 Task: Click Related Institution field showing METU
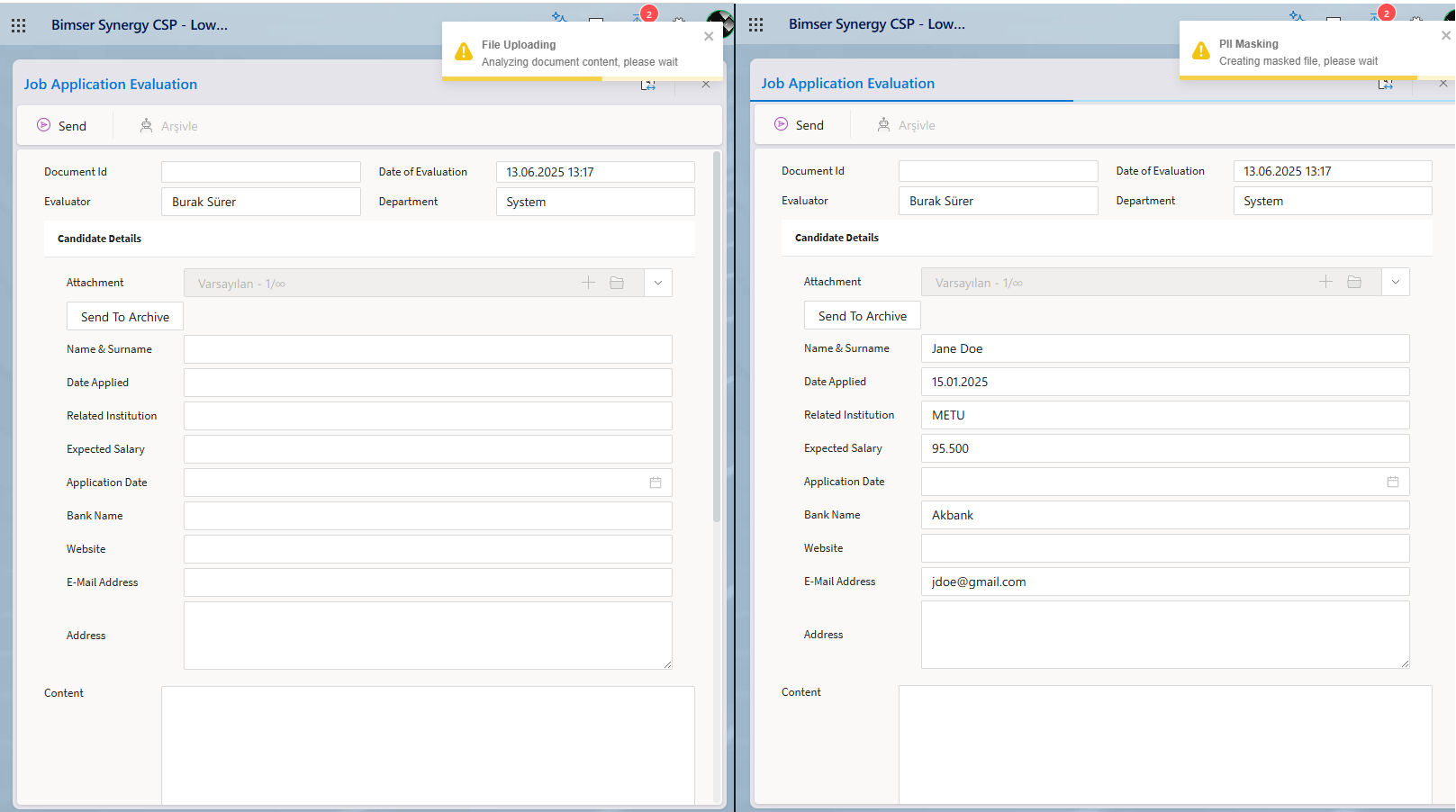click(x=1165, y=415)
